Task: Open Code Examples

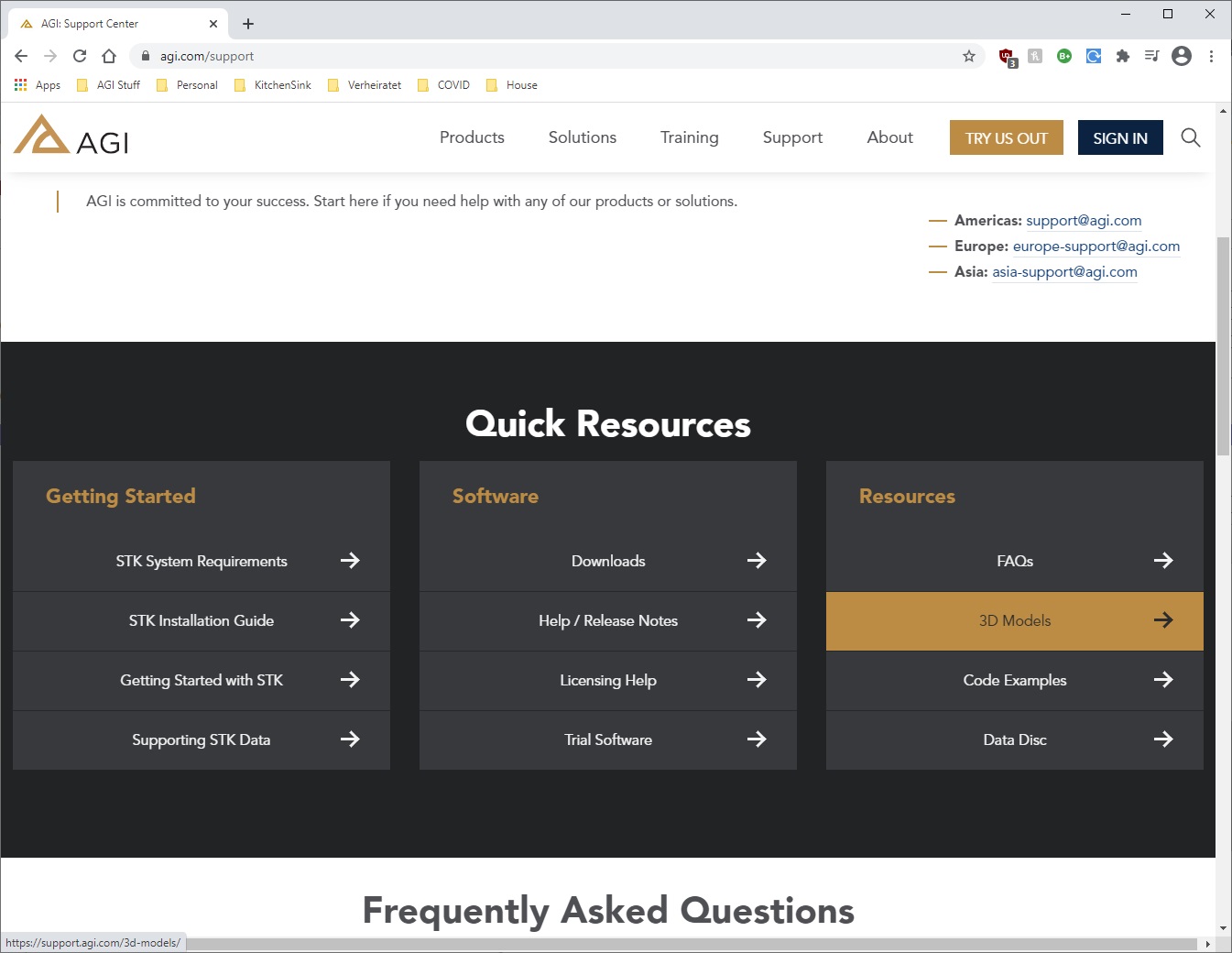Action: (x=1015, y=681)
